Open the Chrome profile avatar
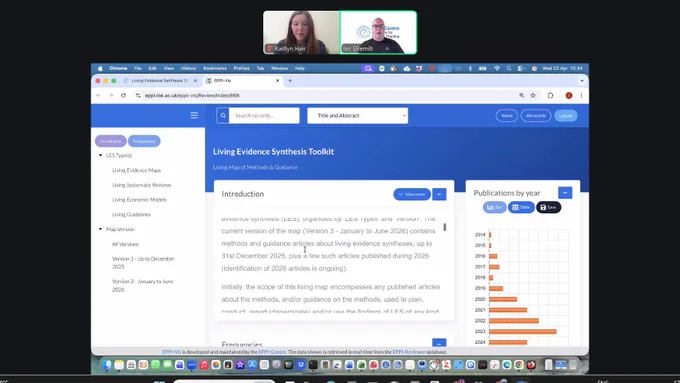Viewport: 680px width, 383px height. point(569,95)
